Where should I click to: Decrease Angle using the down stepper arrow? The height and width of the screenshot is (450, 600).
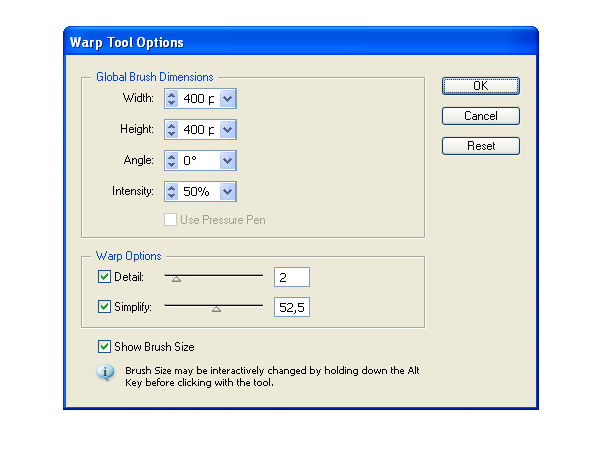click(172, 165)
